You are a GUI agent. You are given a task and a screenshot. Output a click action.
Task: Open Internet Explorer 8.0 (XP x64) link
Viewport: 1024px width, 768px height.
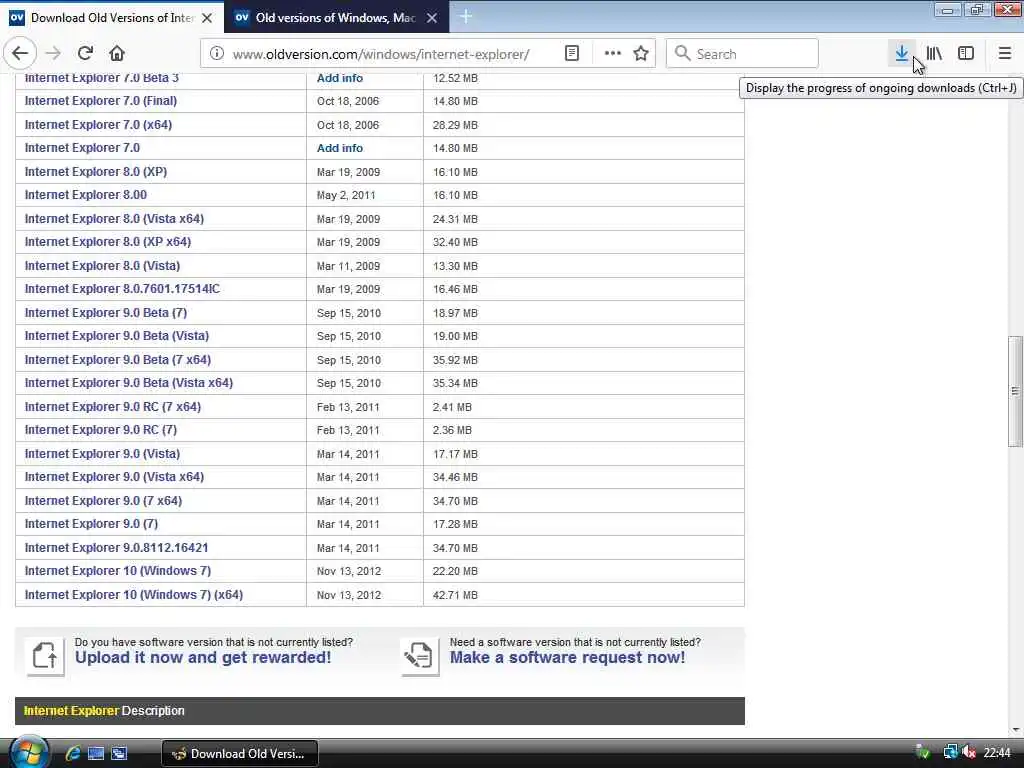point(108,242)
